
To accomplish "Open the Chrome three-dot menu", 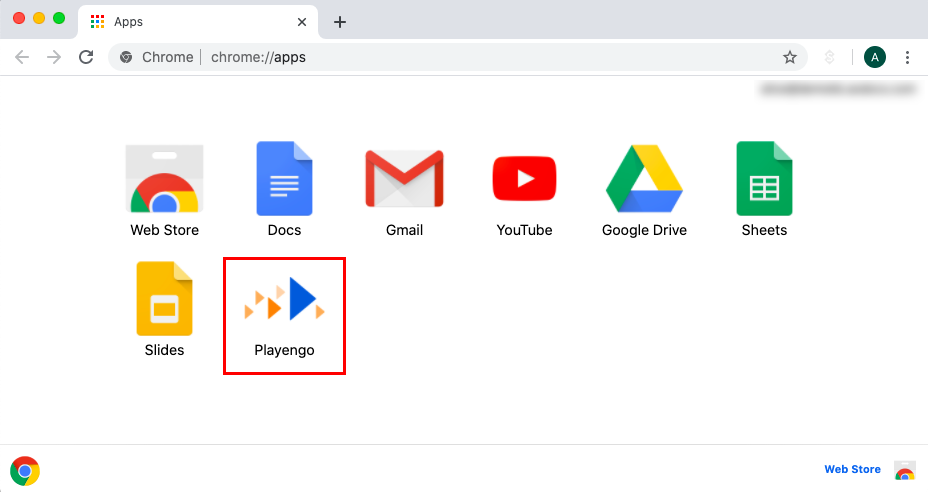I will tap(907, 57).
